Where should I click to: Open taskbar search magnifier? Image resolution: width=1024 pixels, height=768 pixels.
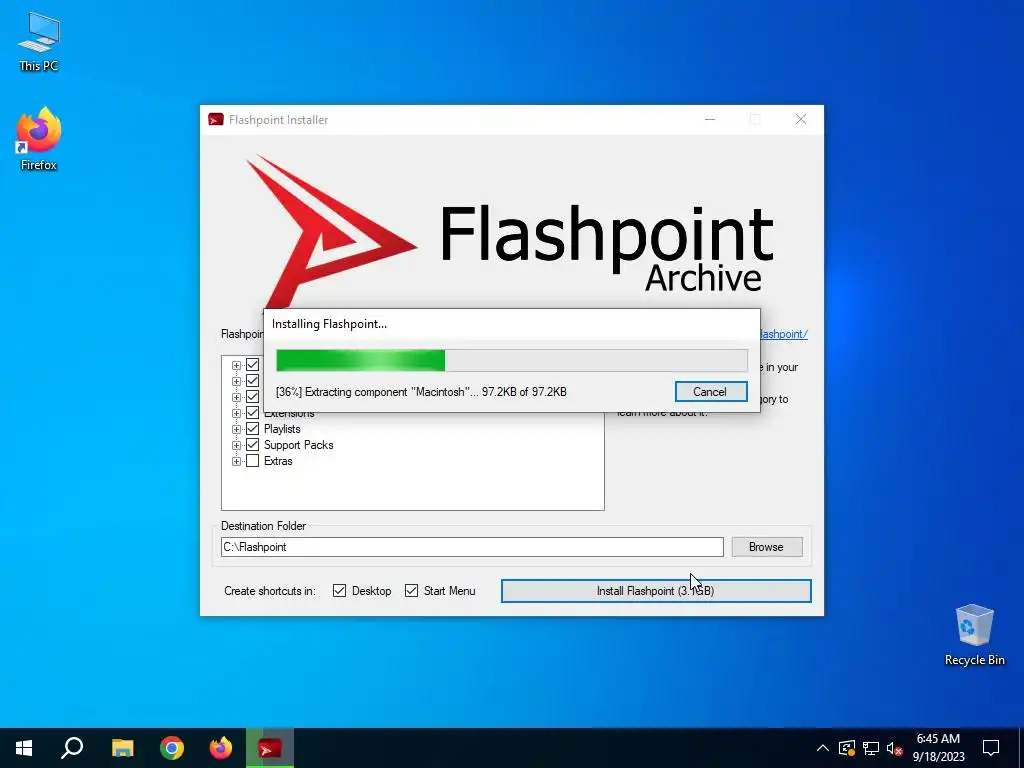(x=72, y=748)
